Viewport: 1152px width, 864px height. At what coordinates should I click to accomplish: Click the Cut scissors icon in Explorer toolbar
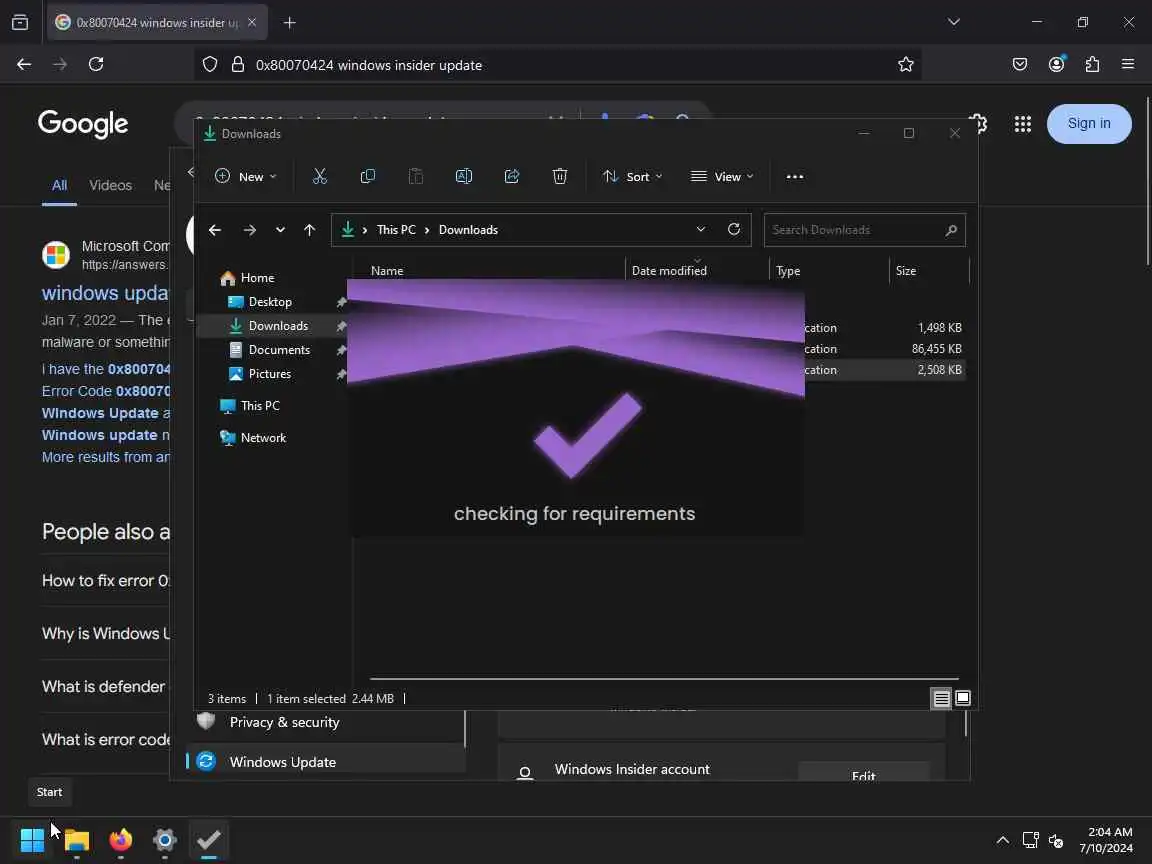[320, 176]
